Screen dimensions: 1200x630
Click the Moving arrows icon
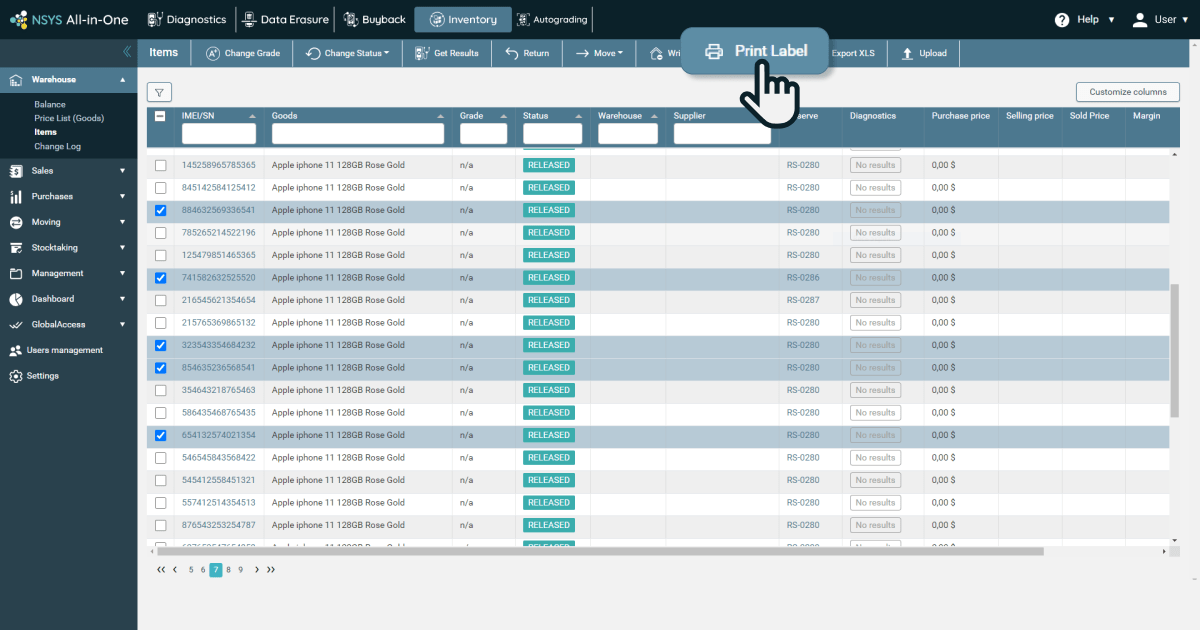point(16,222)
